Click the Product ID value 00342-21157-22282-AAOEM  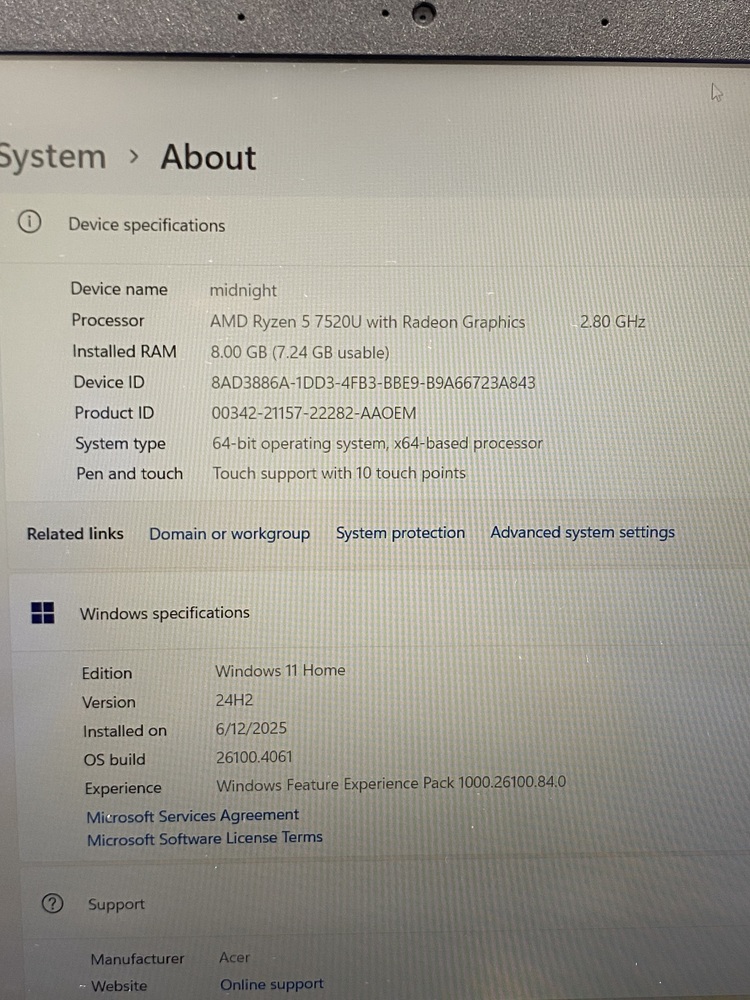[x=314, y=413]
